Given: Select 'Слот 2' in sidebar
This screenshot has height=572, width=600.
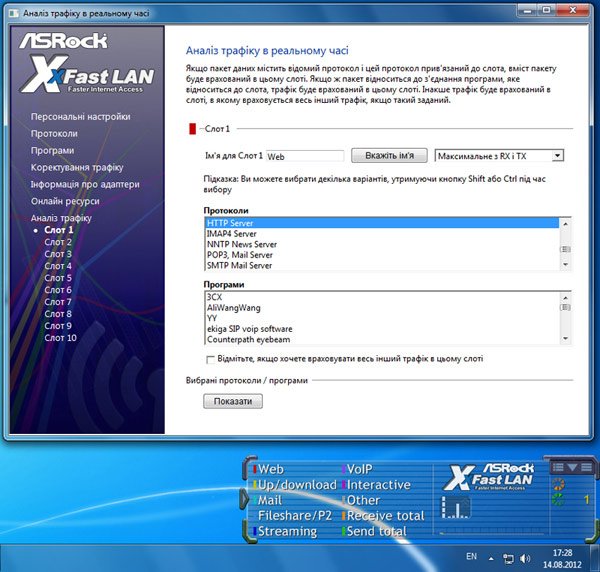Looking at the screenshot, I should click(x=58, y=242).
